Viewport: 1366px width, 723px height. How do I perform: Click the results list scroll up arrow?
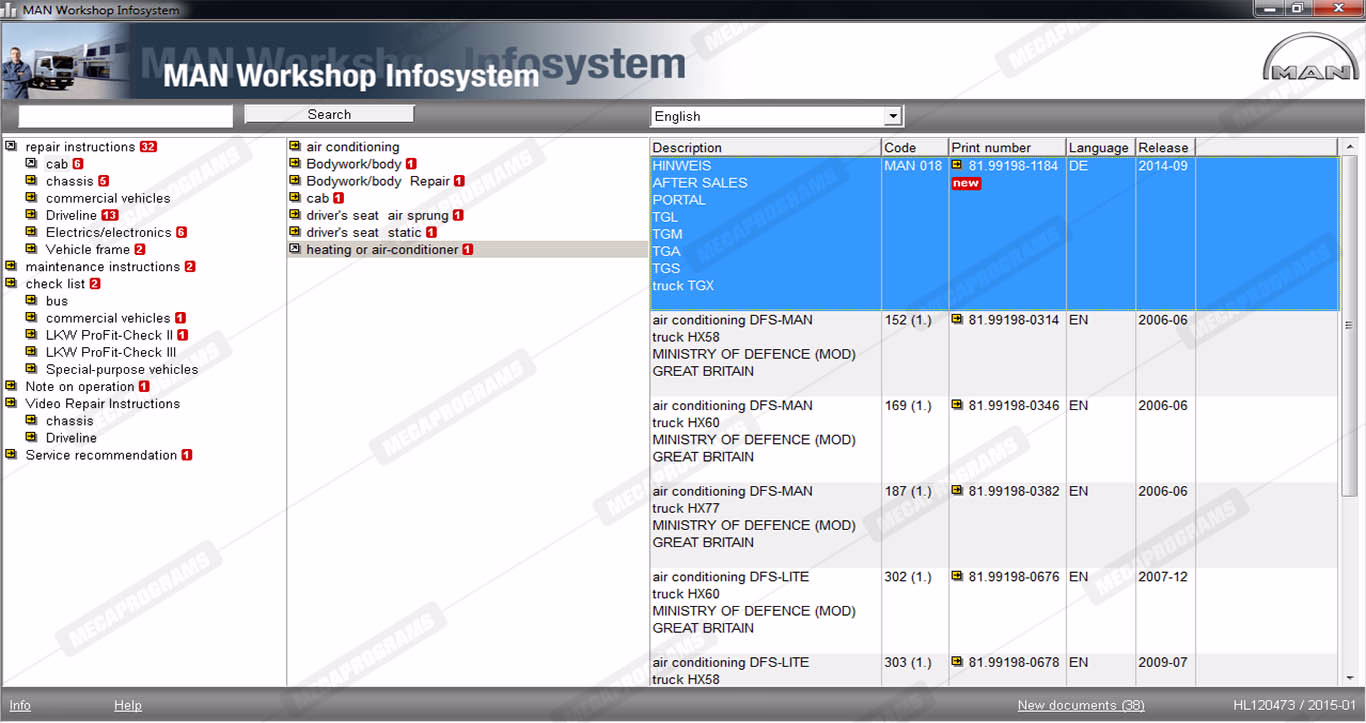point(1349,148)
